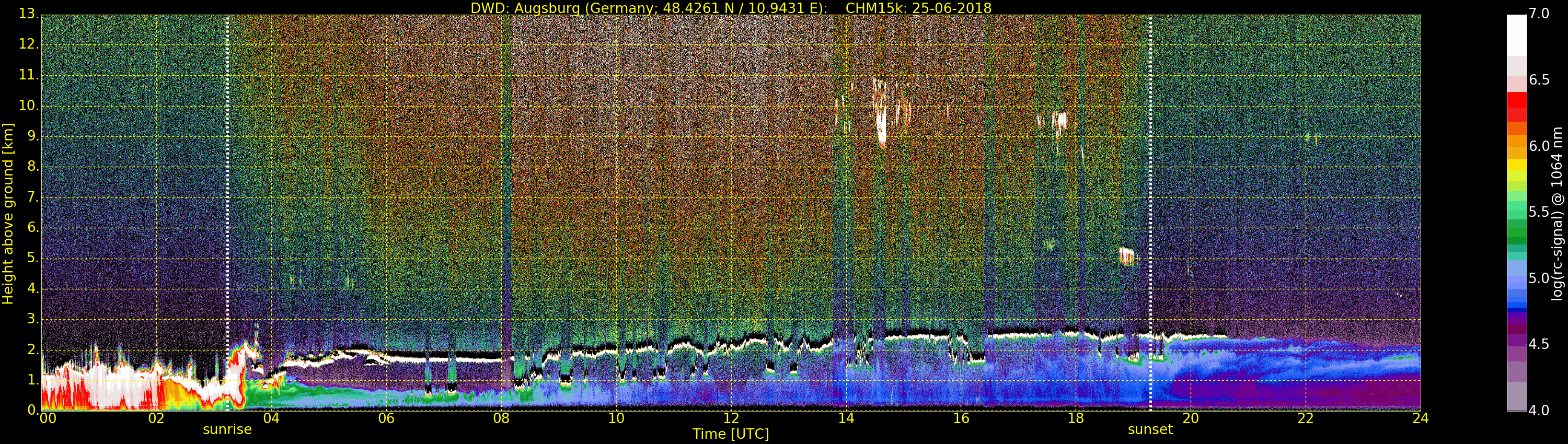Click the white top band of the colorbar
The width and height of the screenshot is (1568, 444).
click(x=1516, y=36)
